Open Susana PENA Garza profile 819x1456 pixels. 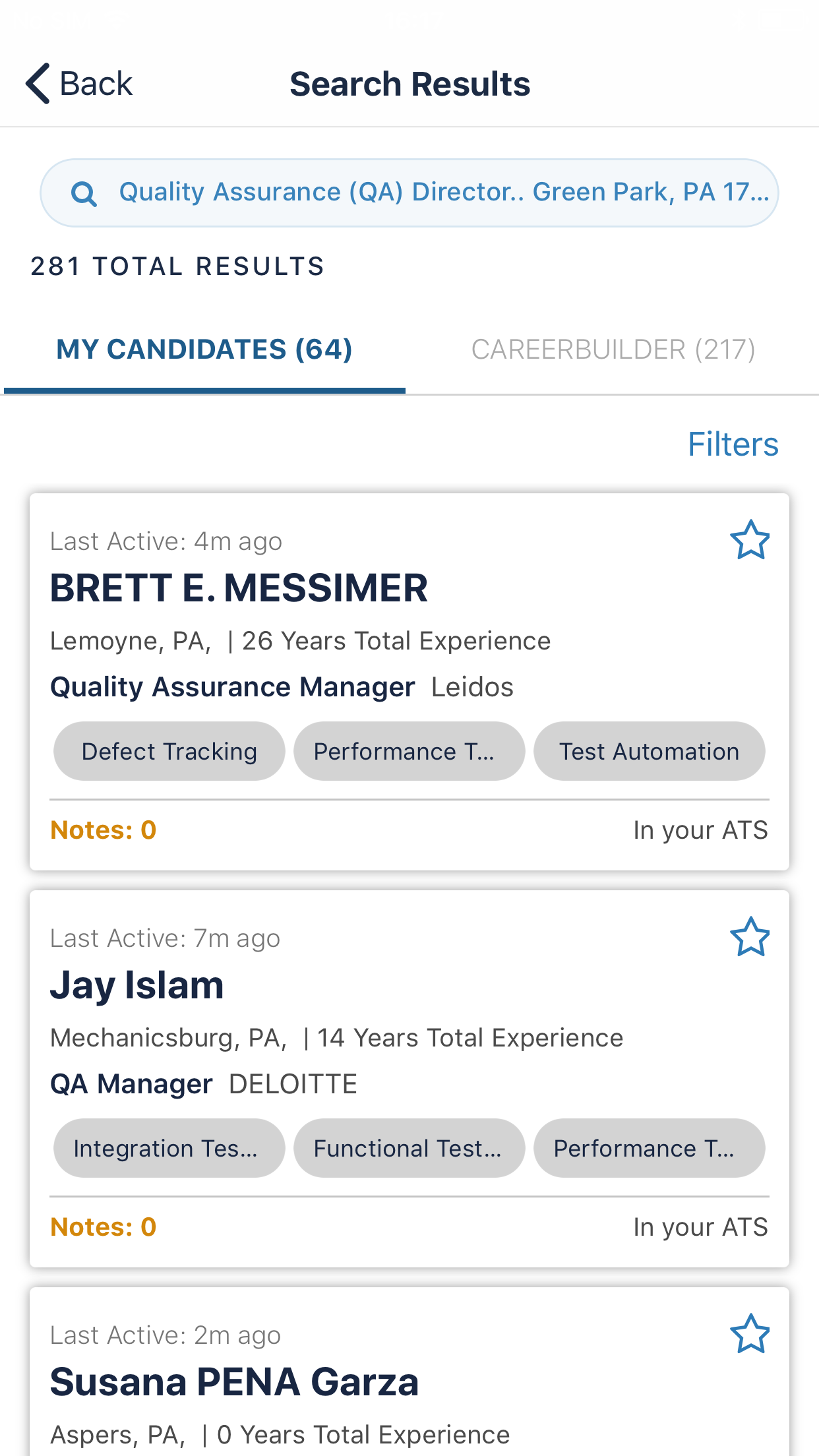click(x=234, y=1382)
